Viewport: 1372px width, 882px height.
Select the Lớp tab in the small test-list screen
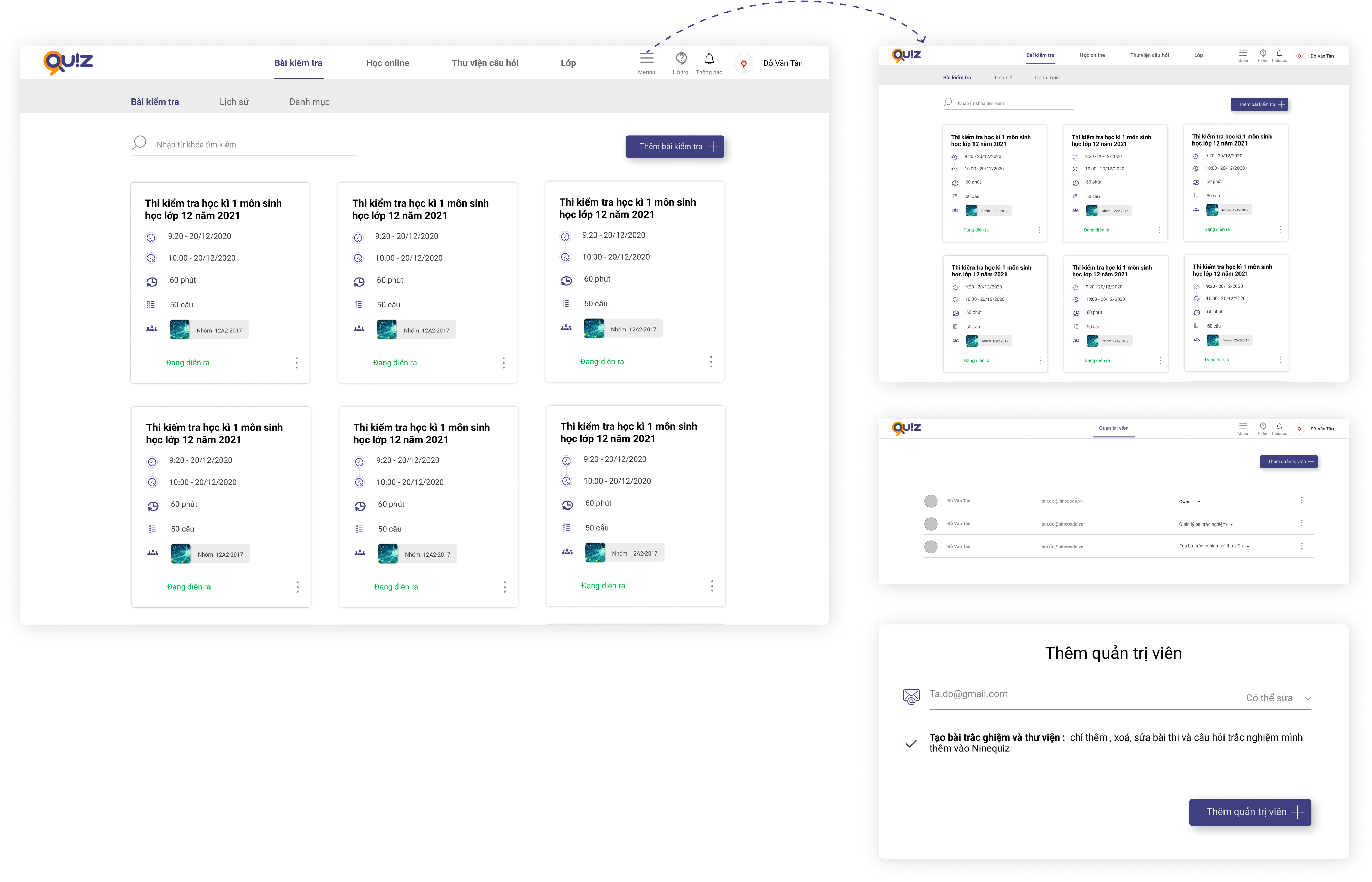(1198, 56)
